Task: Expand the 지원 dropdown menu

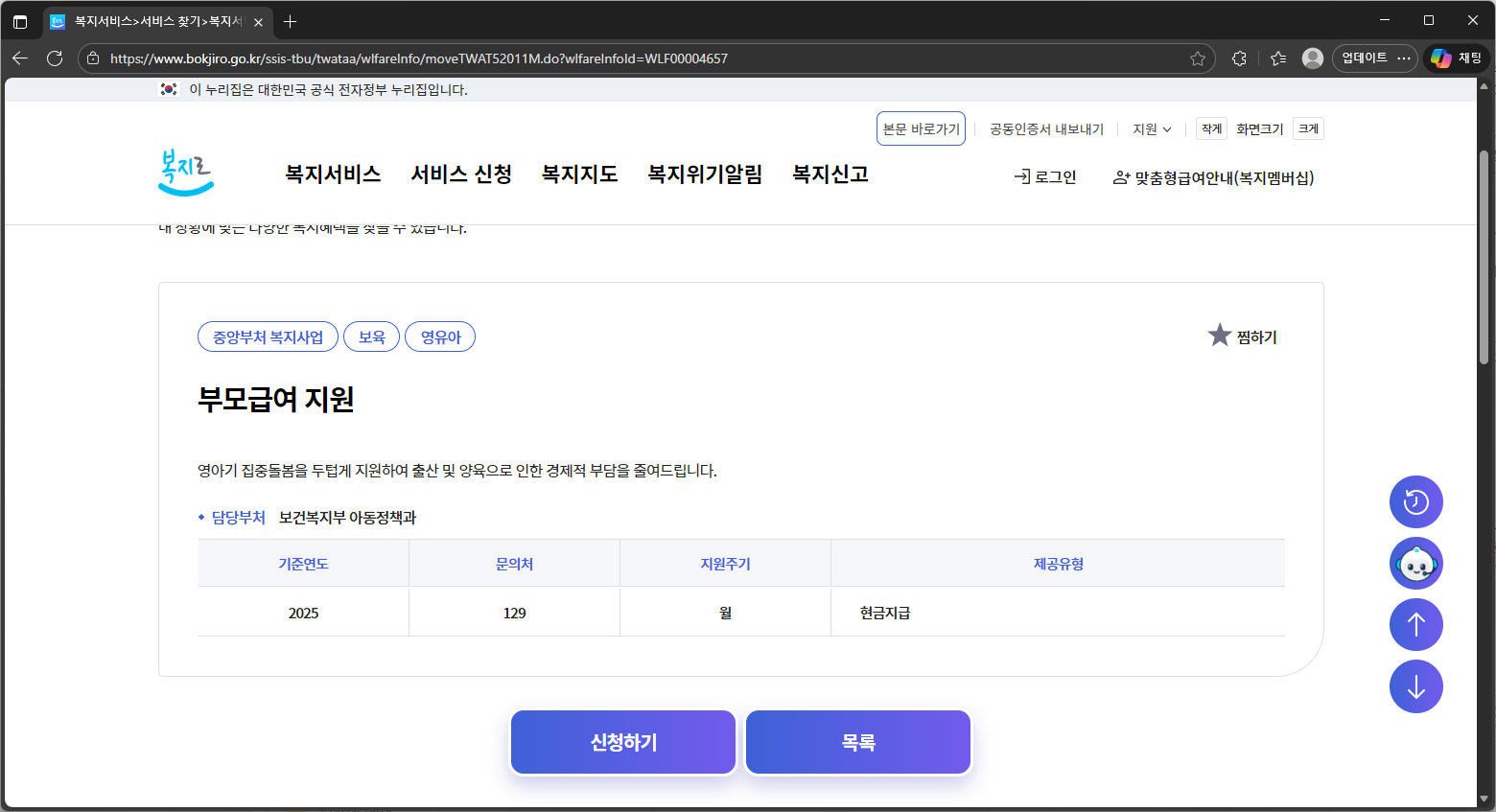Action: click(1152, 129)
